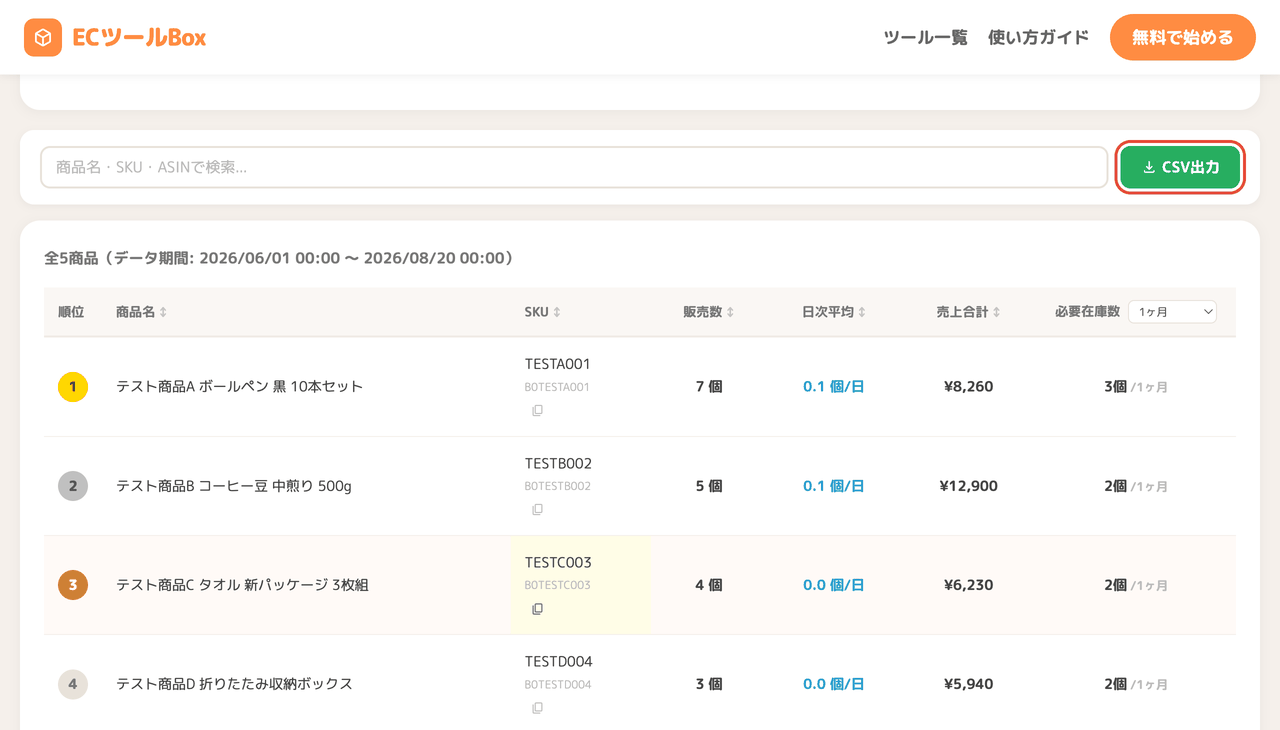Click the 無料で始める button

1183,38
